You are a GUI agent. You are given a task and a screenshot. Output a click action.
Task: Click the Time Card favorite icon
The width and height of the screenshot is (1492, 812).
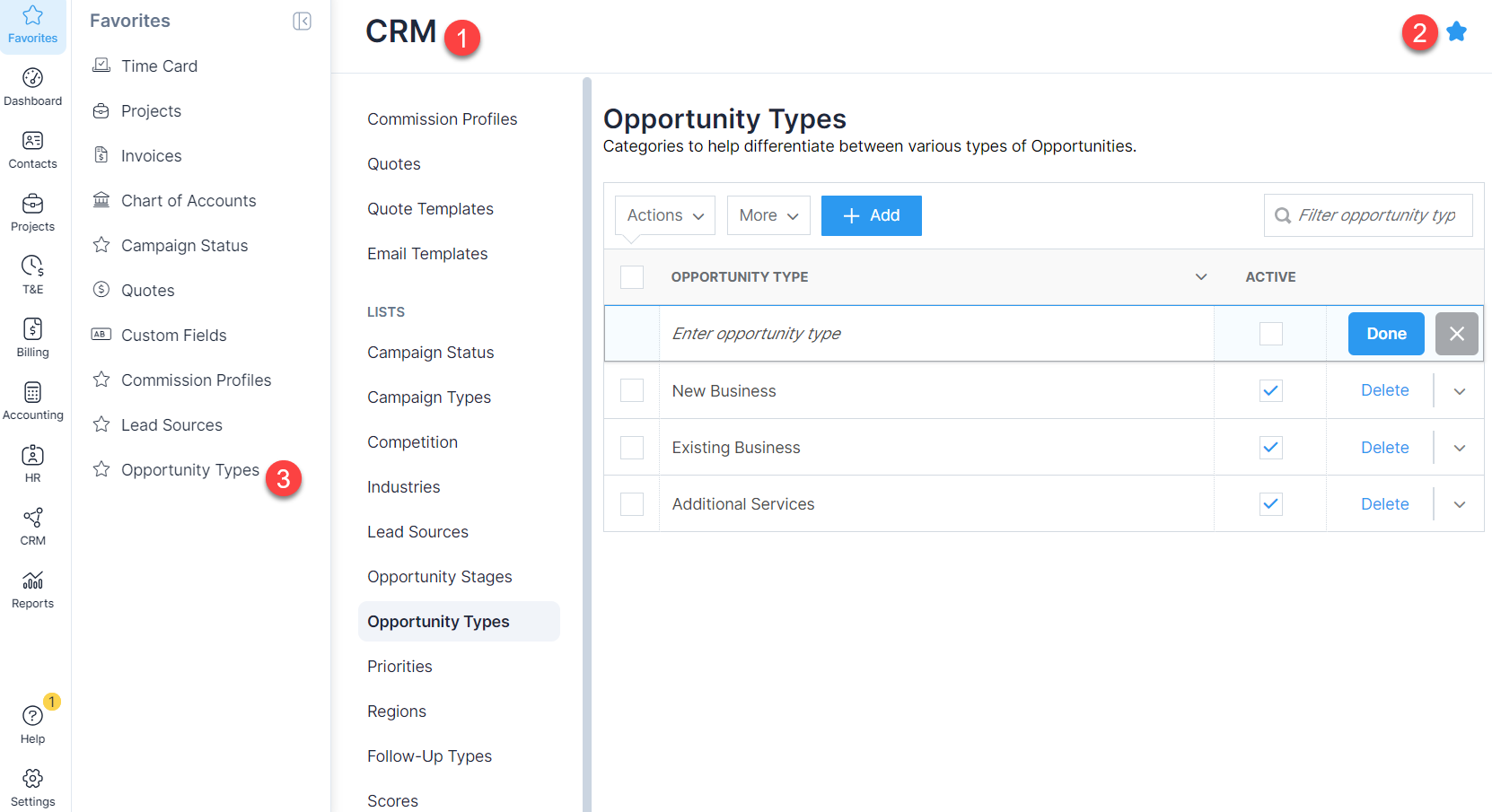(x=101, y=65)
